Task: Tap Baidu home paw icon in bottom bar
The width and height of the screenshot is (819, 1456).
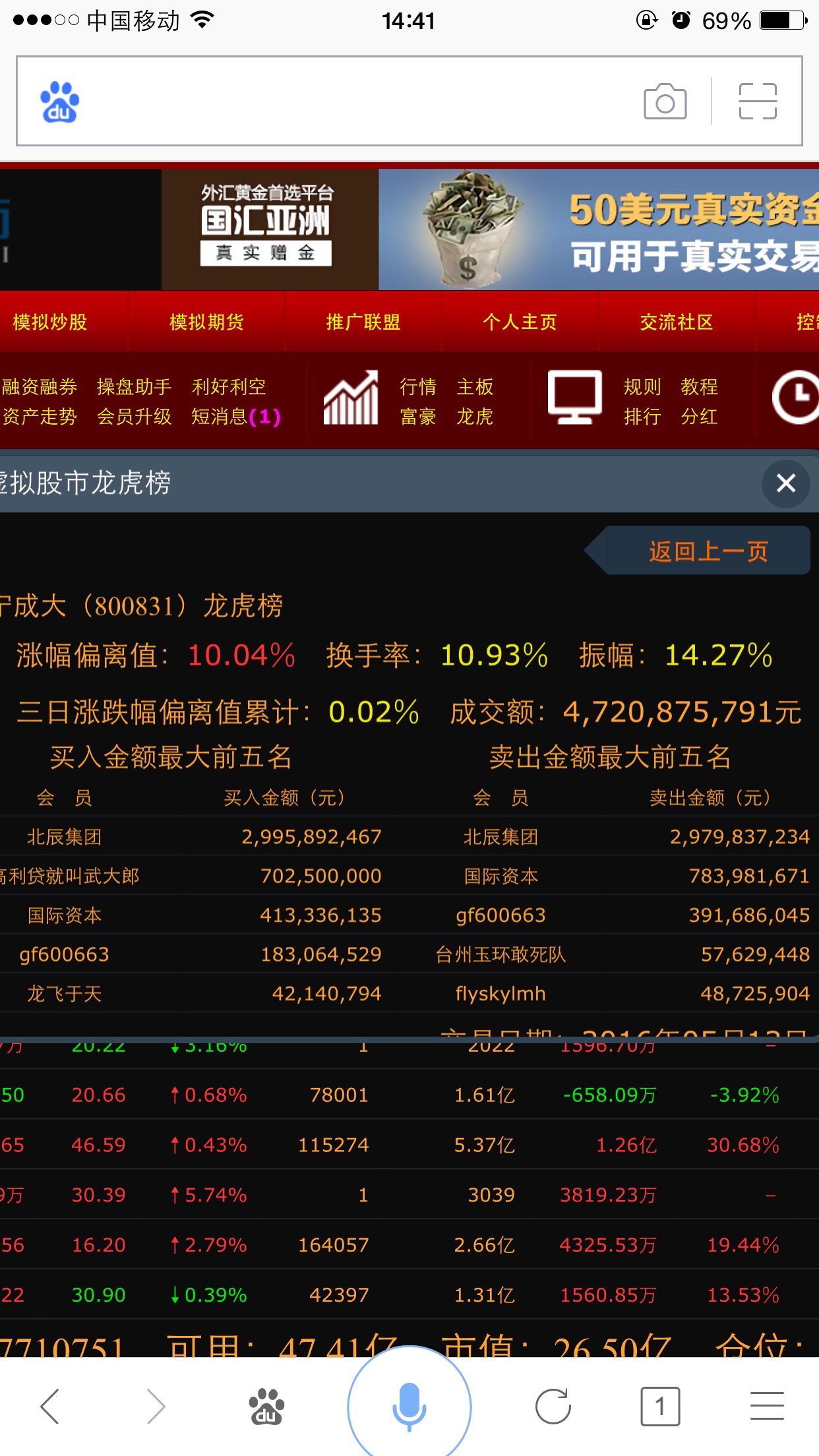Action: point(266,1407)
